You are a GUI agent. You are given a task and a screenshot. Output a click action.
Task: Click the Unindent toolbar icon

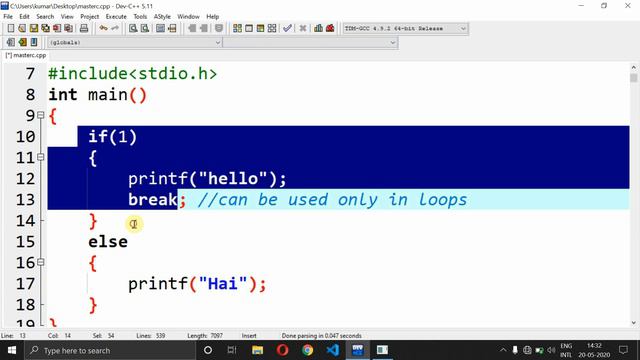[203, 28]
